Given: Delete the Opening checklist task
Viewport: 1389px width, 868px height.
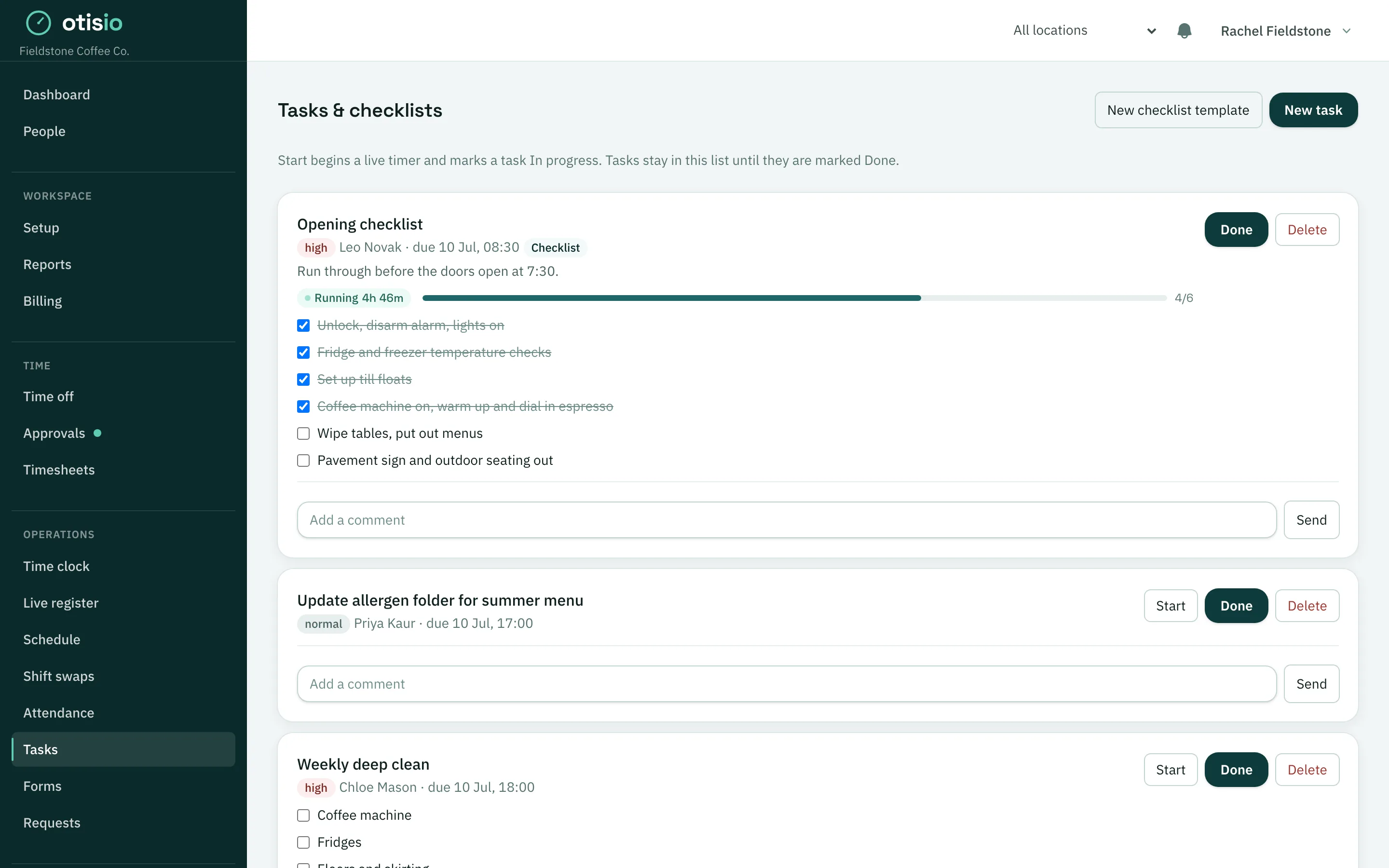Looking at the screenshot, I should pos(1307,230).
